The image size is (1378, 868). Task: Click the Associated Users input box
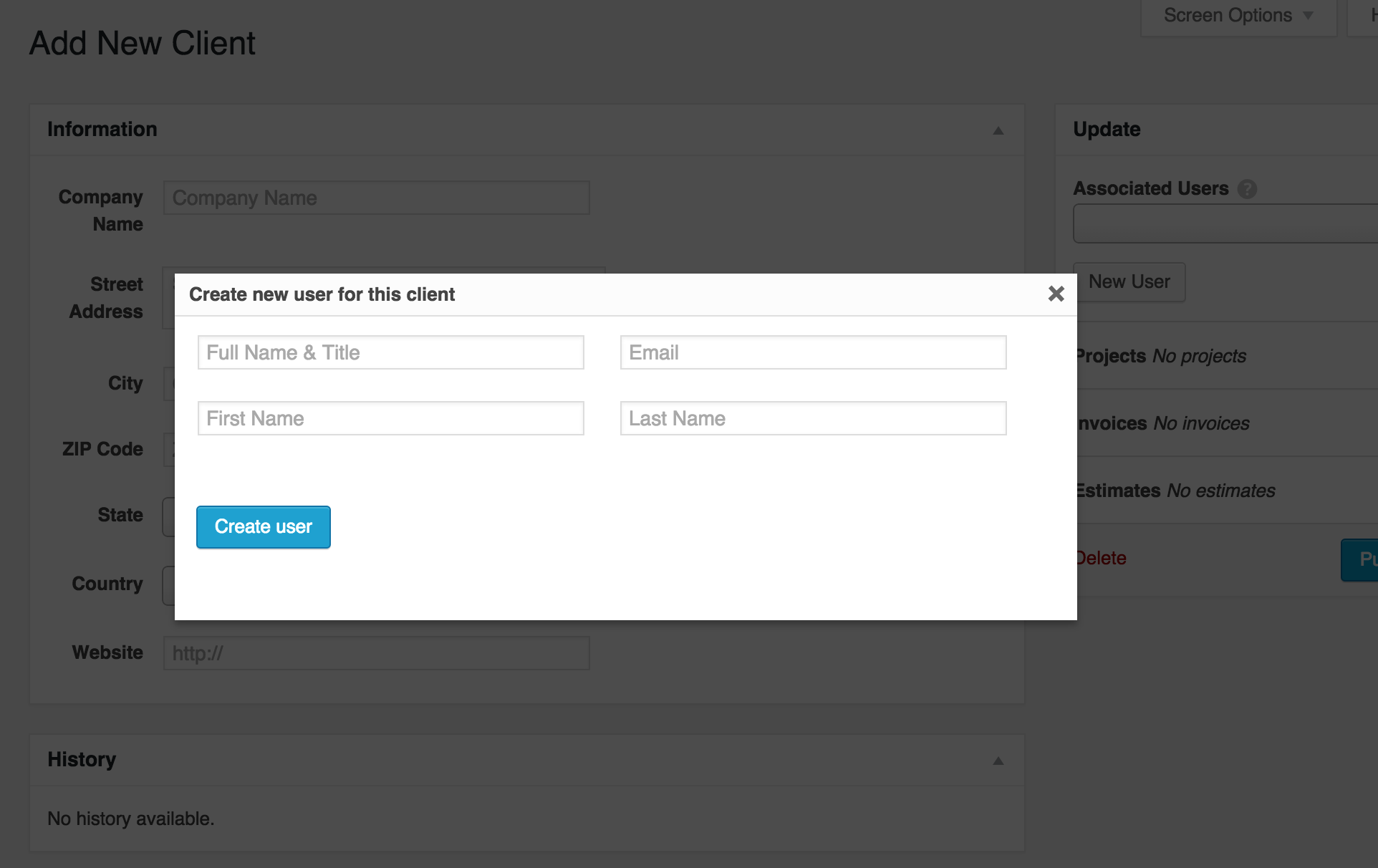[x=1225, y=223]
